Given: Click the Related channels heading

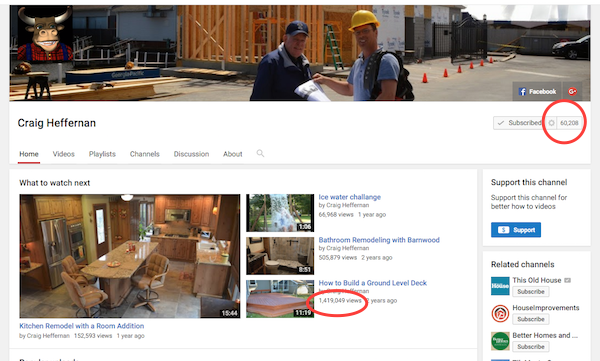Looking at the screenshot, I should pyautogui.click(x=523, y=265).
